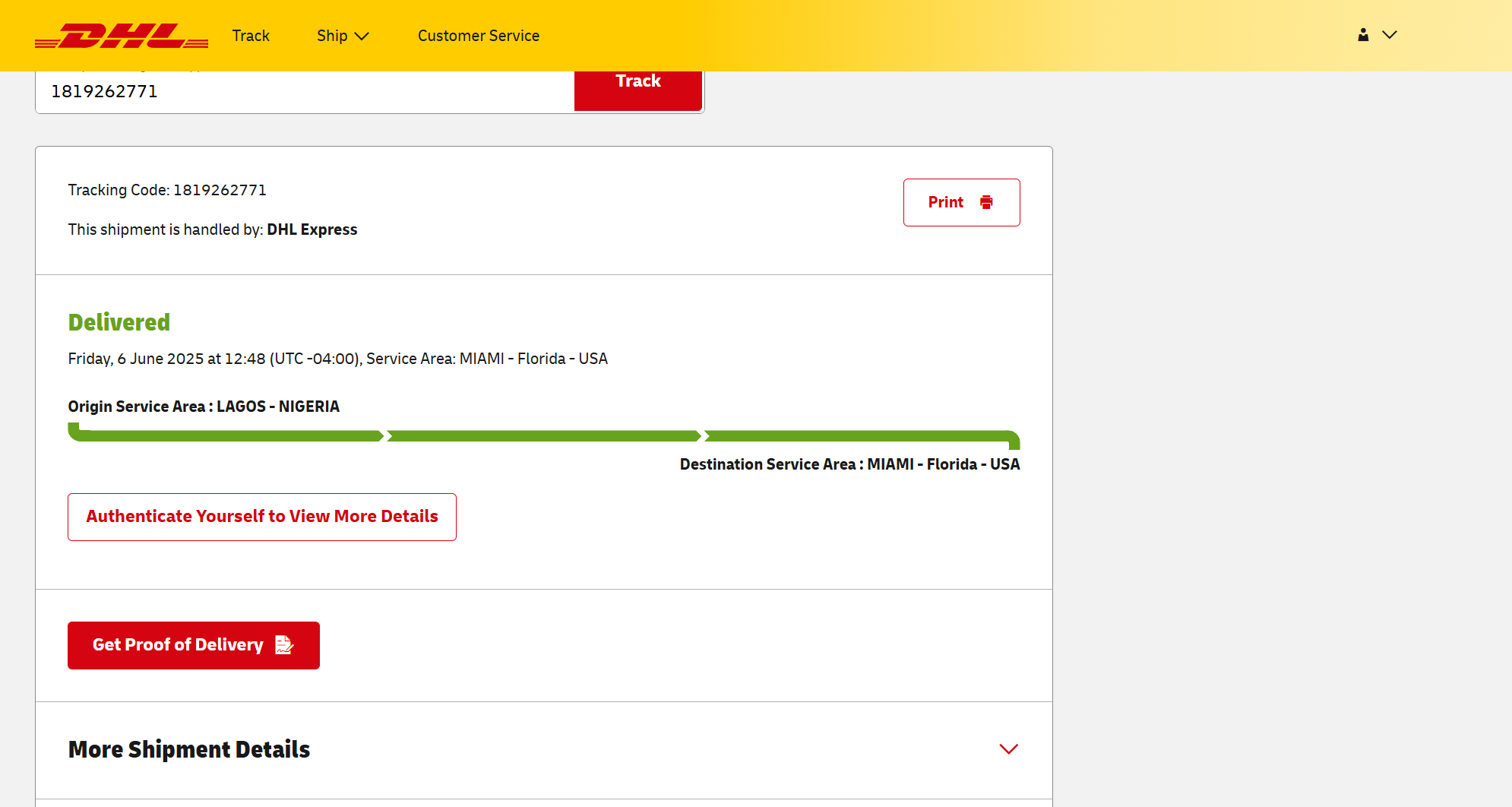Click the last green progress bar segment

click(862, 437)
